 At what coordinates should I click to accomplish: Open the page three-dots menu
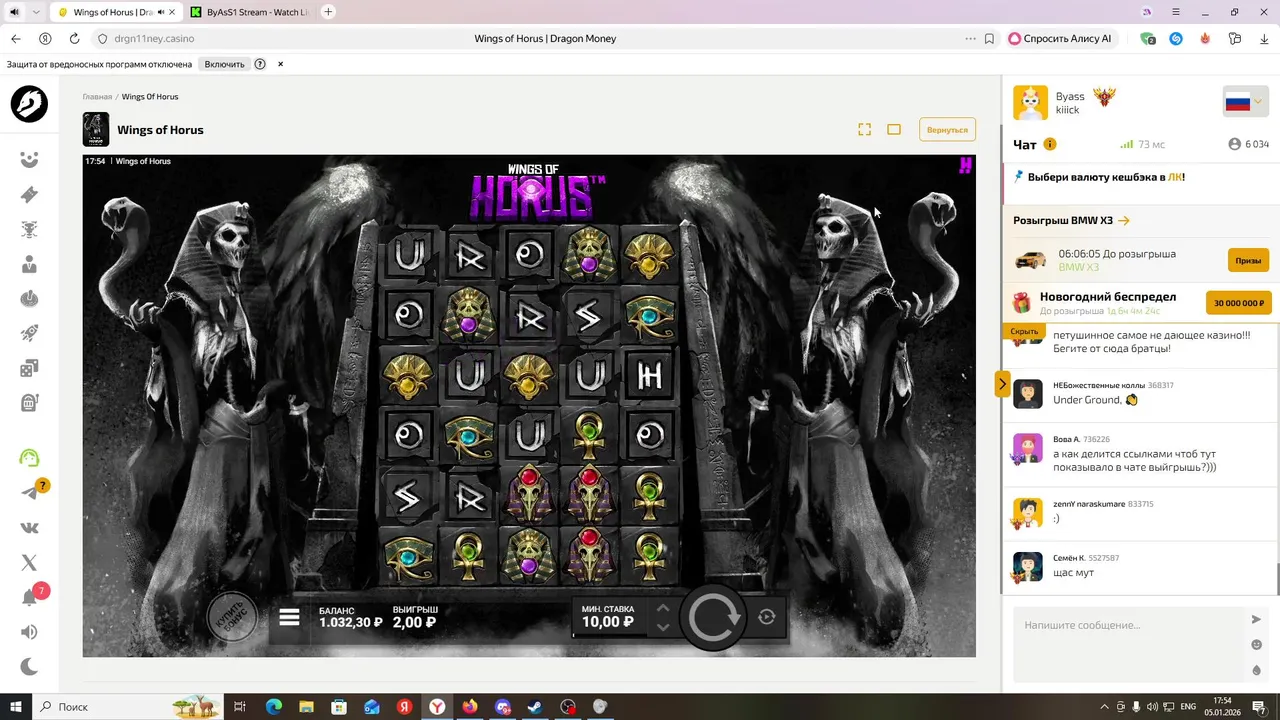pos(970,39)
